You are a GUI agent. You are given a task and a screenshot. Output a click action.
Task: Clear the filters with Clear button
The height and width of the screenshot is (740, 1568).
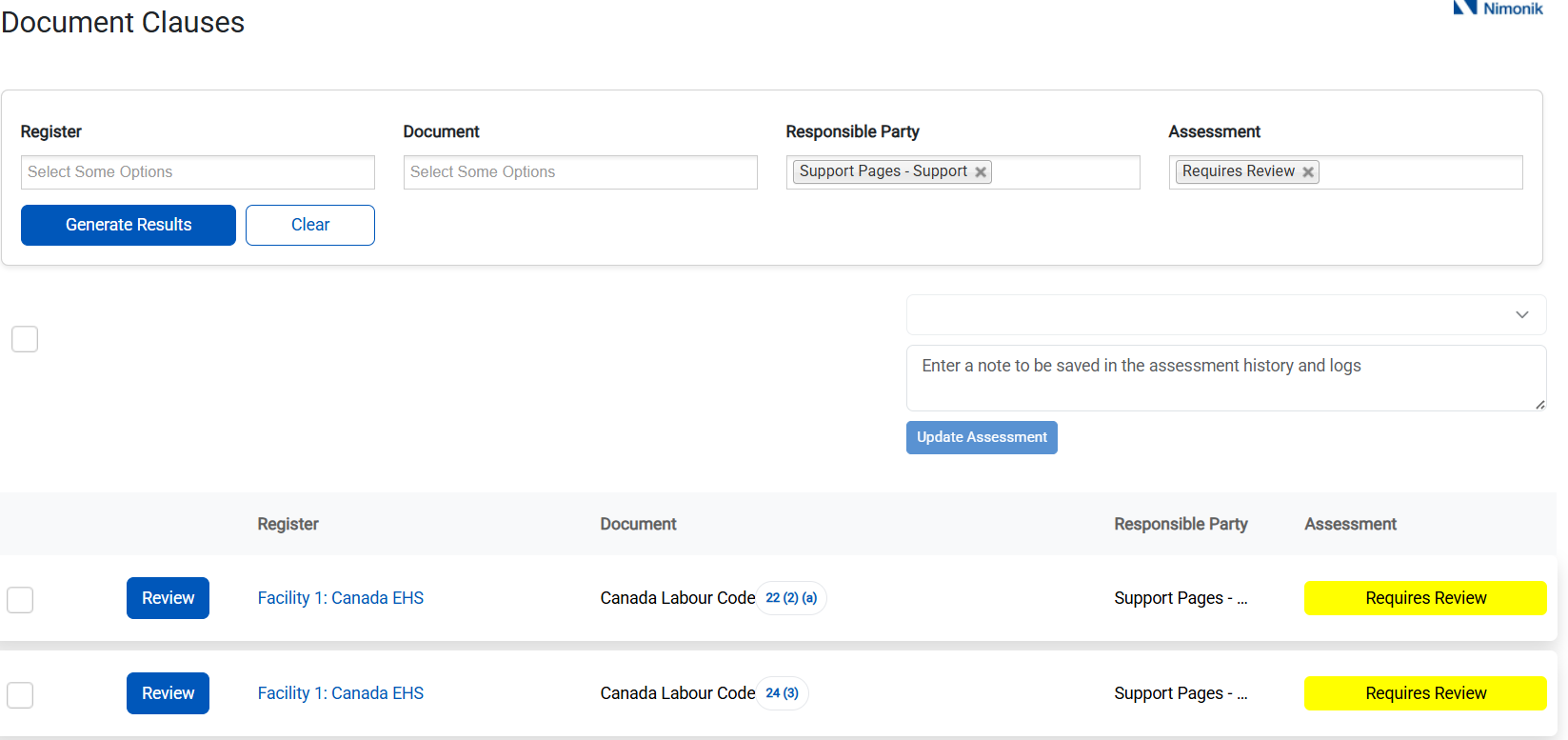pos(310,225)
